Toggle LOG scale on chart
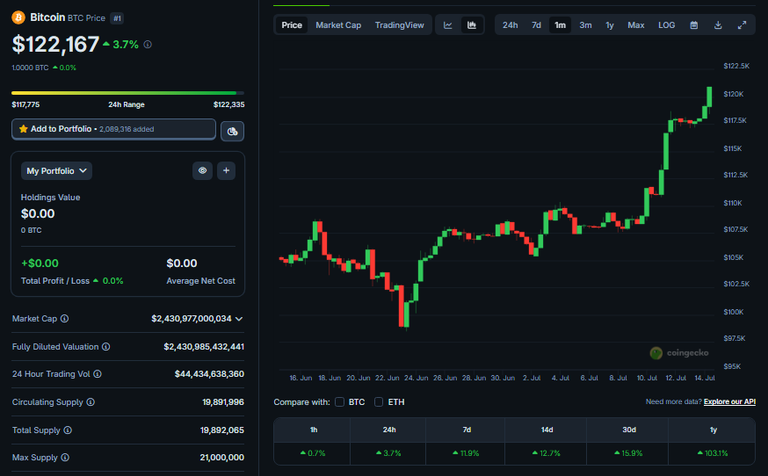Screen dimensions: 768x476 (667, 25)
